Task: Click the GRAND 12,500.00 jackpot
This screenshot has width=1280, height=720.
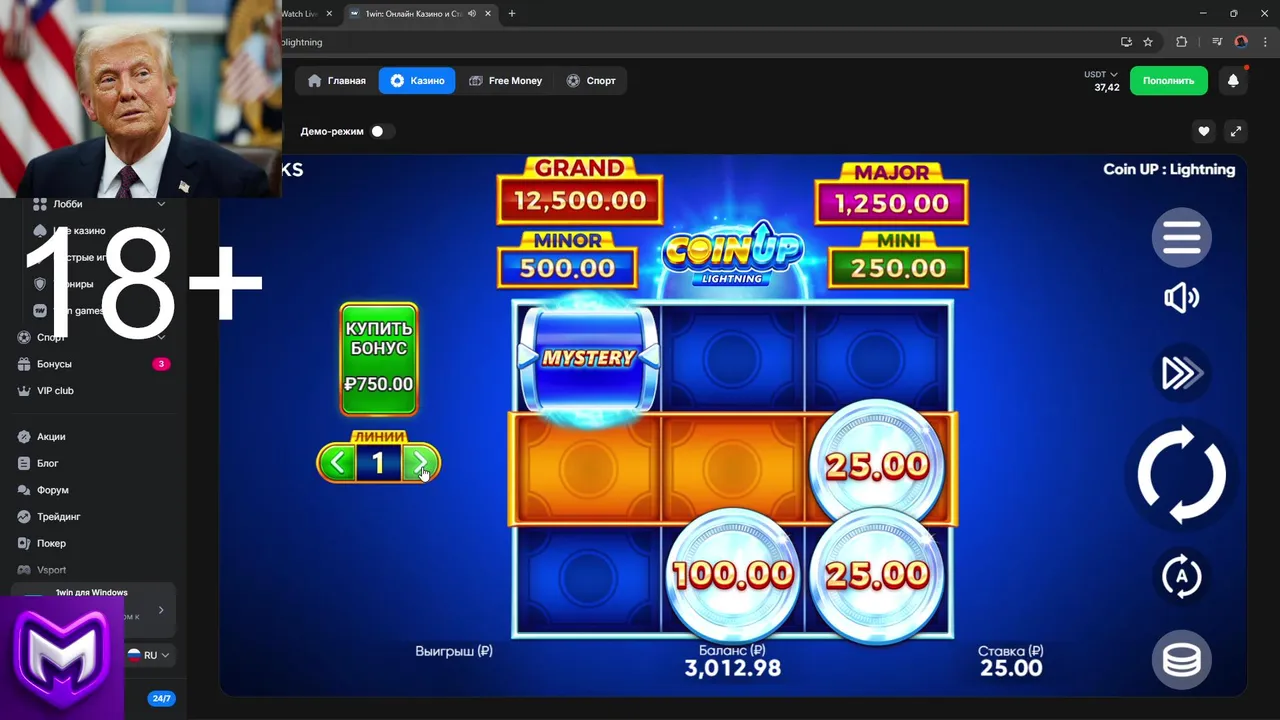Action: point(580,191)
